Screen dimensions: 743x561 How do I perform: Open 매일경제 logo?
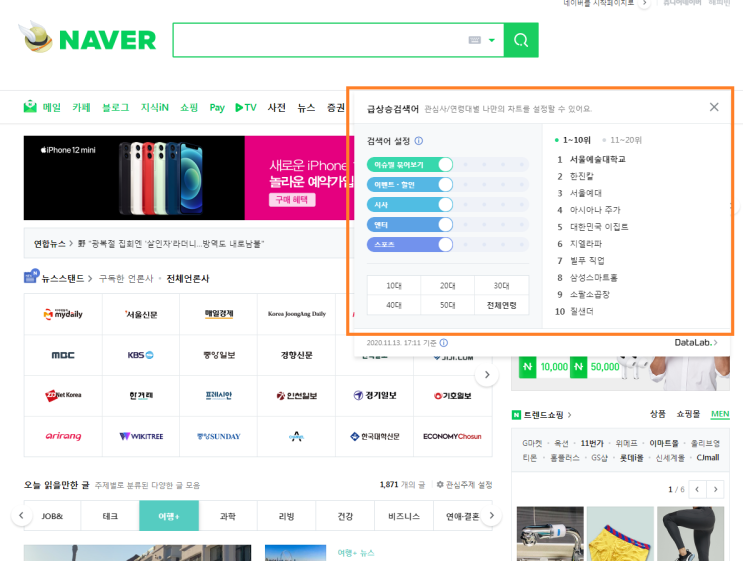coord(219,314)
